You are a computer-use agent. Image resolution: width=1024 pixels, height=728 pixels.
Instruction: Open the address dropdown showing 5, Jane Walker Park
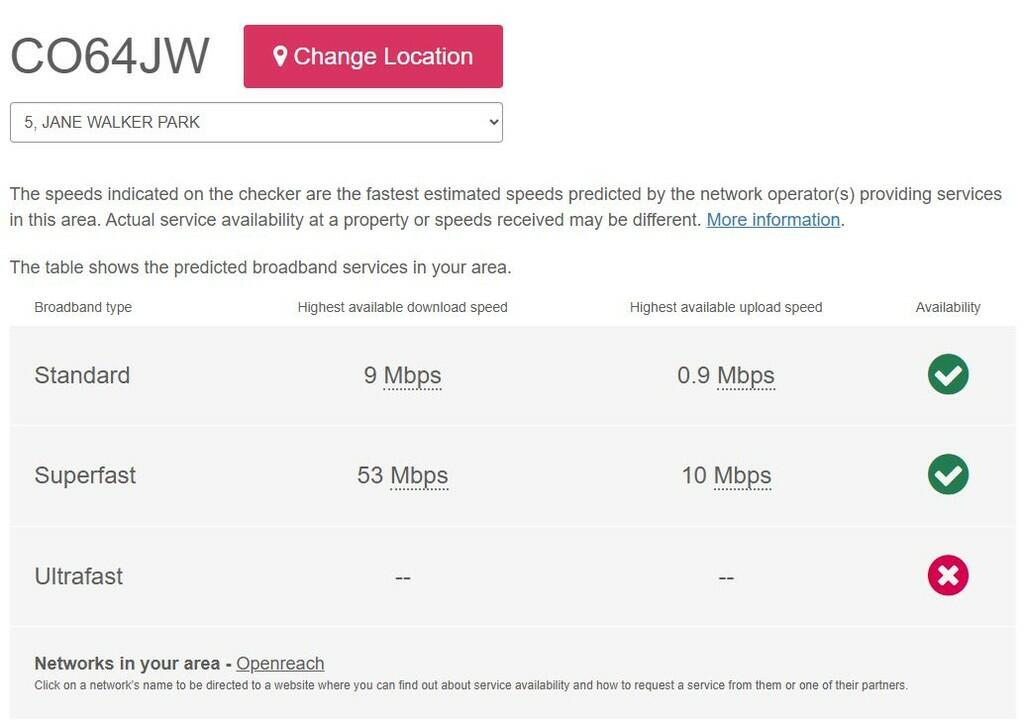coord(256,122)
